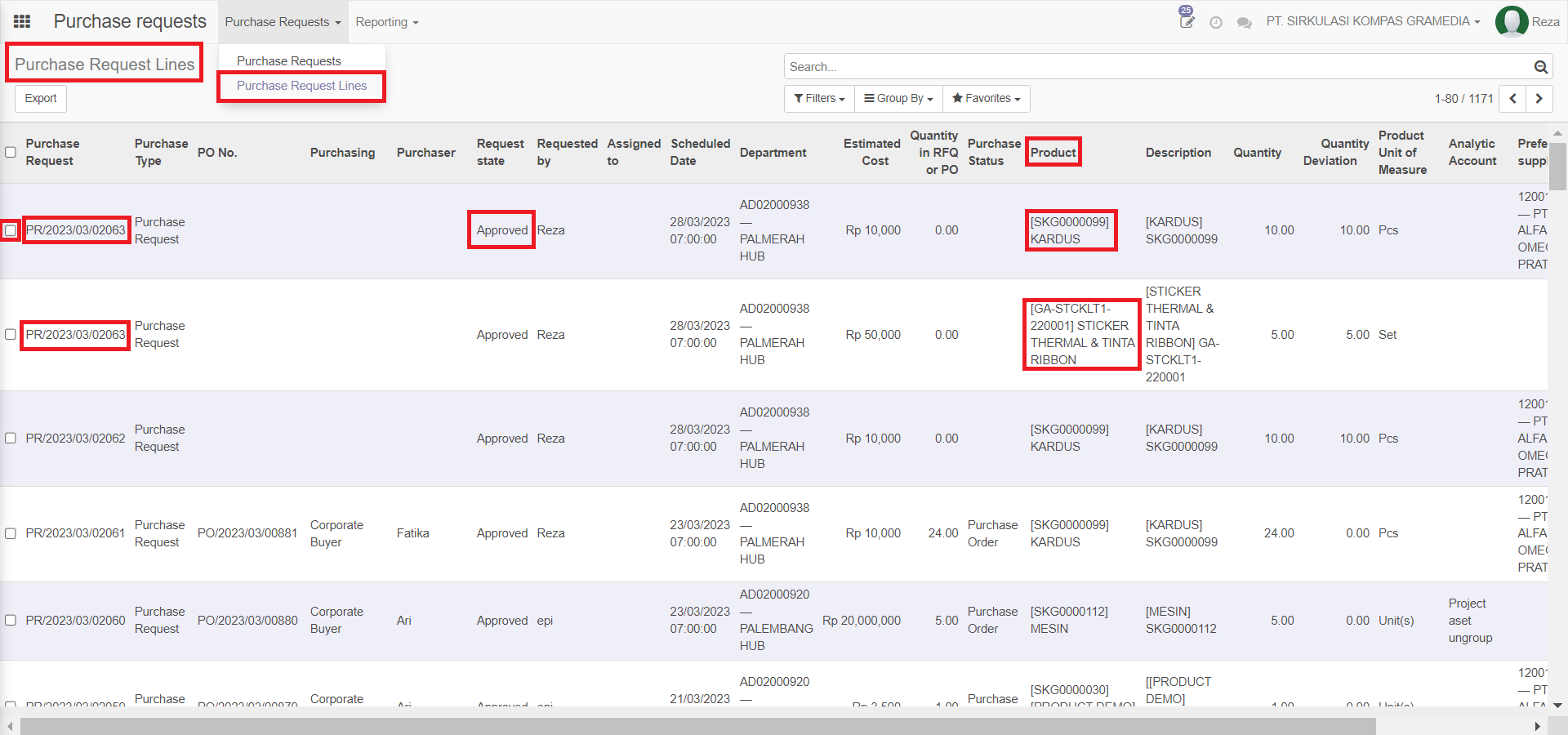This screenshot has height=735, width=1568.
Task: Open the Filters dropdown
Action: (x=819, y=99)
